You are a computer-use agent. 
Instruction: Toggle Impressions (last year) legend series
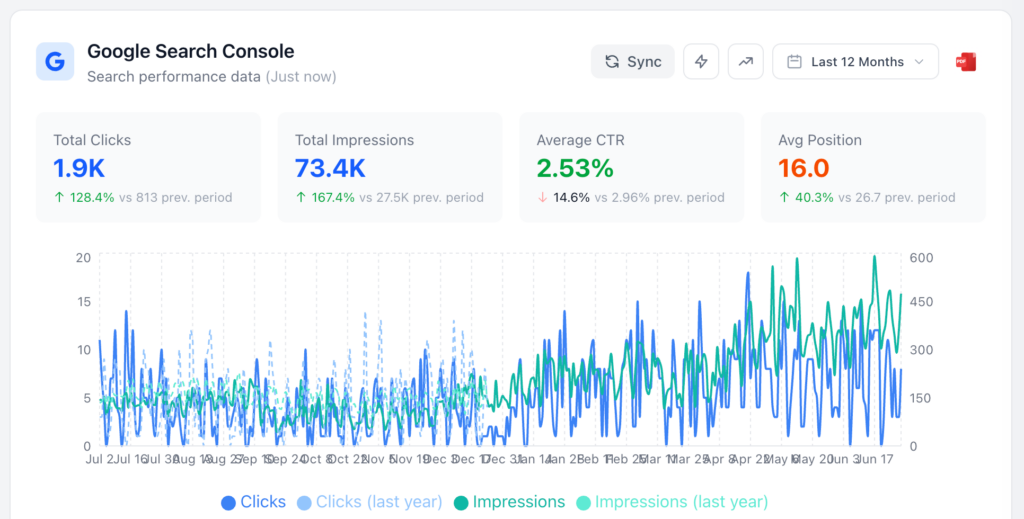672,501
